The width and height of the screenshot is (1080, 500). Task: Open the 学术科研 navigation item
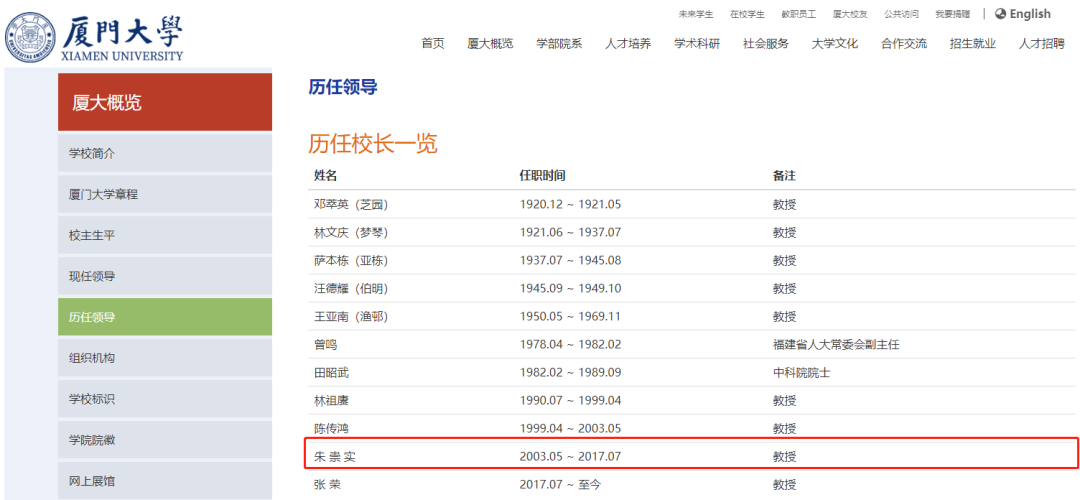tap(697, 44)
